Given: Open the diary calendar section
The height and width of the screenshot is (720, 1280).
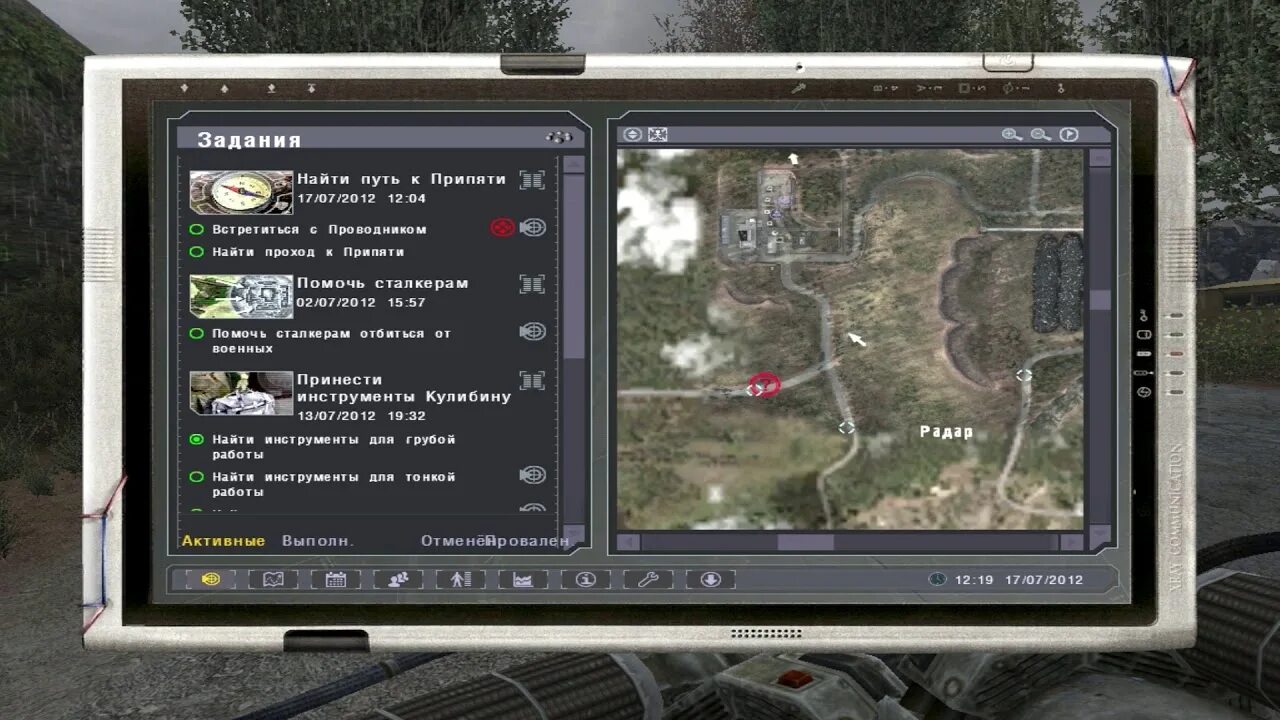Looking at the screenshot, I should pos(336,579).
